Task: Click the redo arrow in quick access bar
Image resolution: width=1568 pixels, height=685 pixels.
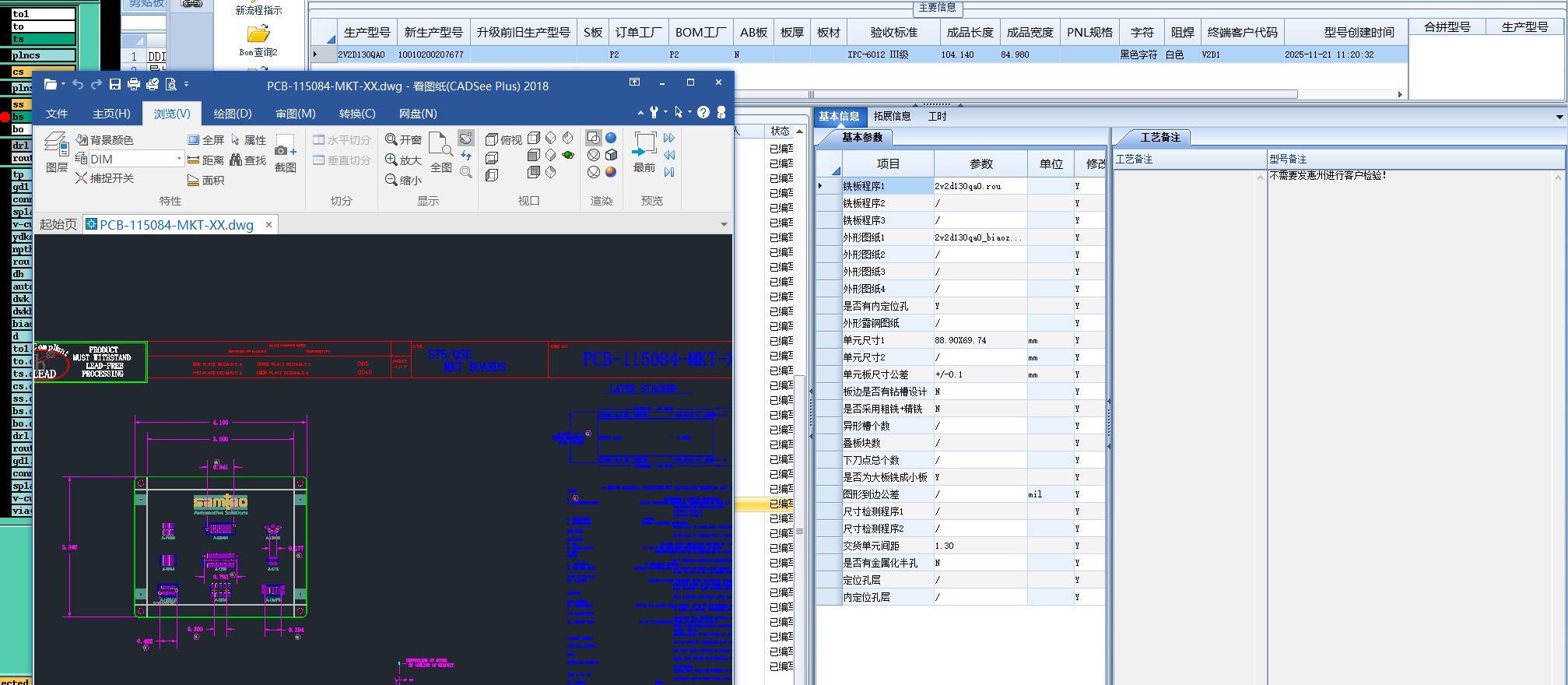Action: pos(96,84)
